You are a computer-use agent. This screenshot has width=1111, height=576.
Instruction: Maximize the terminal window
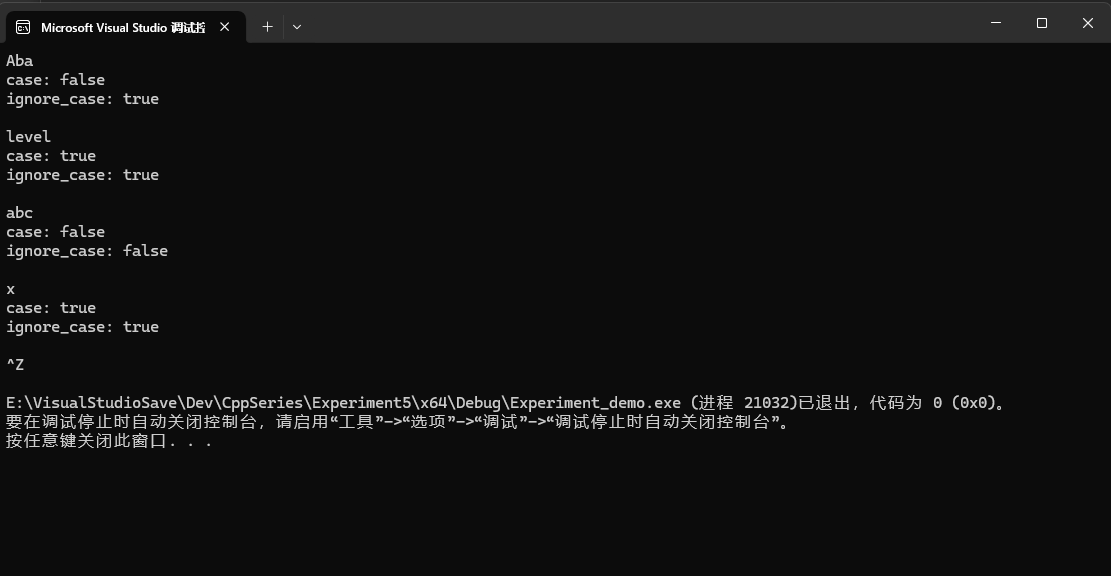(1040, 22)
